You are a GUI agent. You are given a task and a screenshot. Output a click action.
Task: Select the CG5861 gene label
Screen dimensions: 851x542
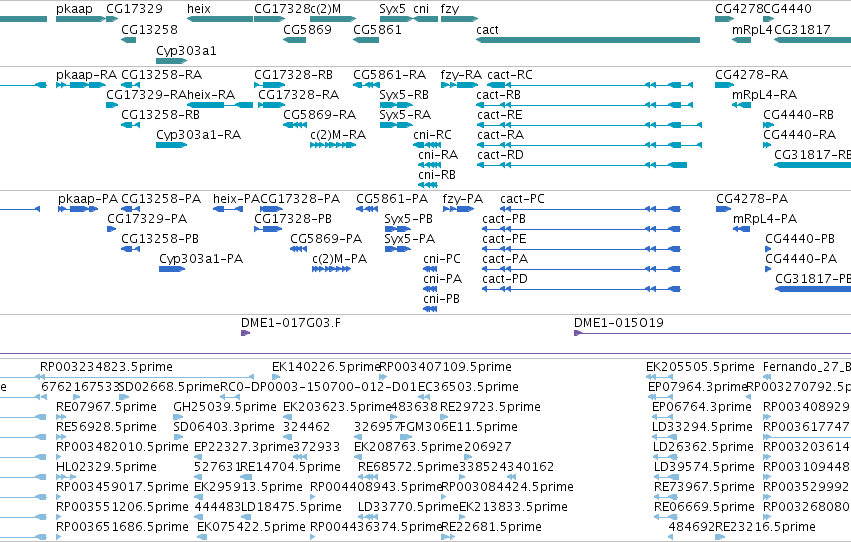click(377, 29)
